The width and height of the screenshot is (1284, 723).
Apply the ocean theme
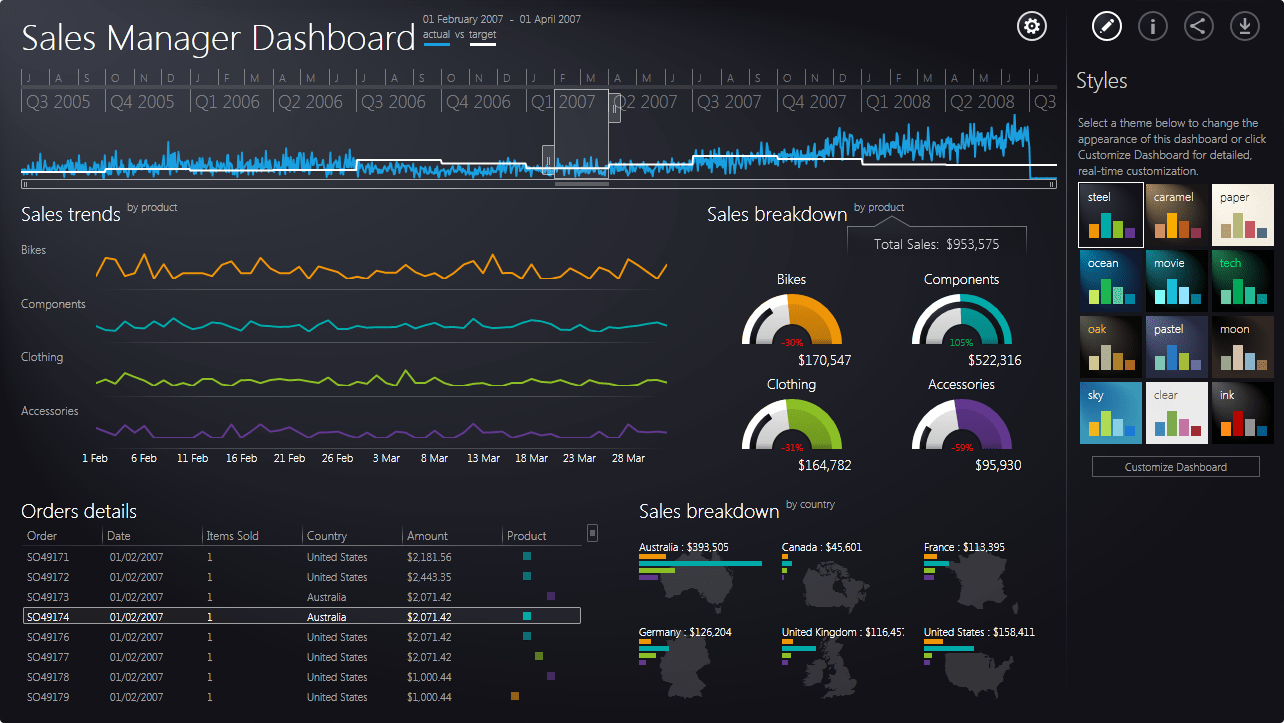(x=1111, y=281)
